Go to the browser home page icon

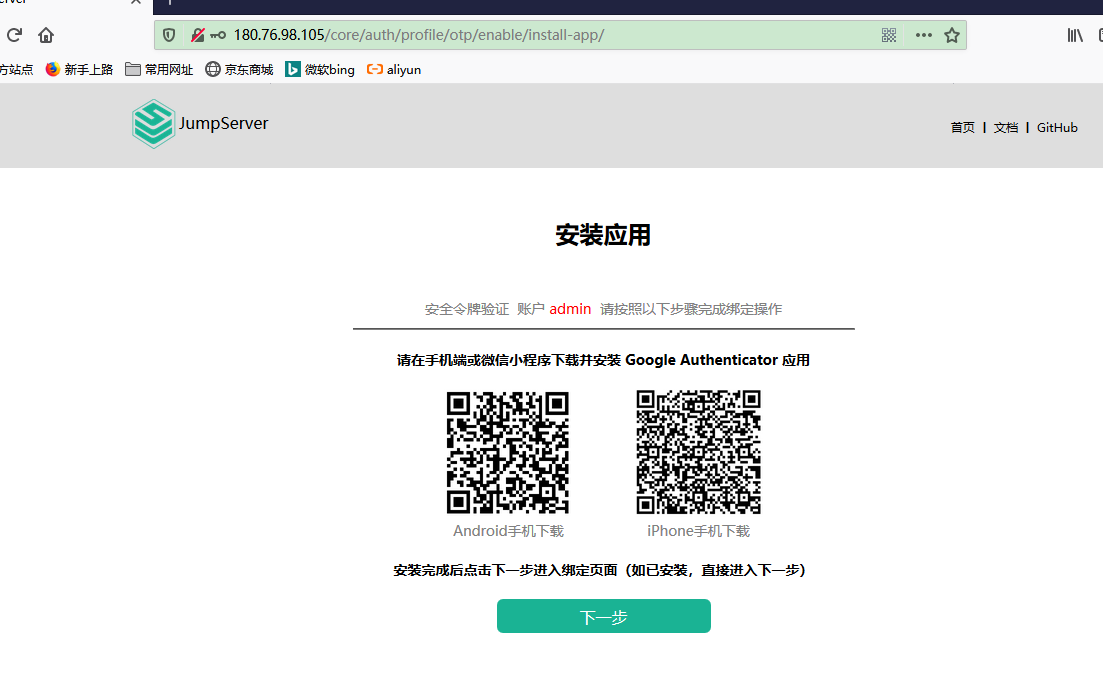(x=46, y=34)
